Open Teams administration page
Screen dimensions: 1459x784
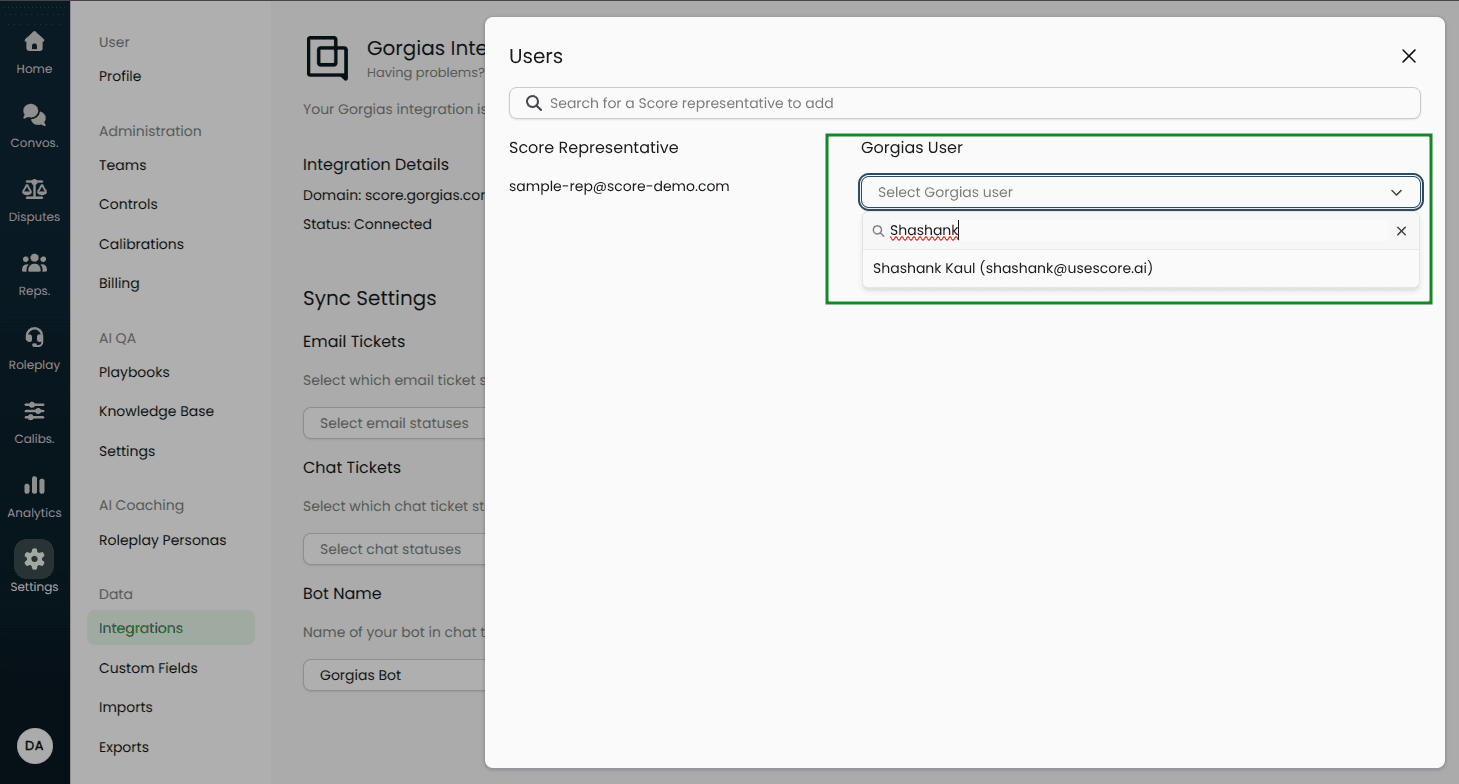122,165
